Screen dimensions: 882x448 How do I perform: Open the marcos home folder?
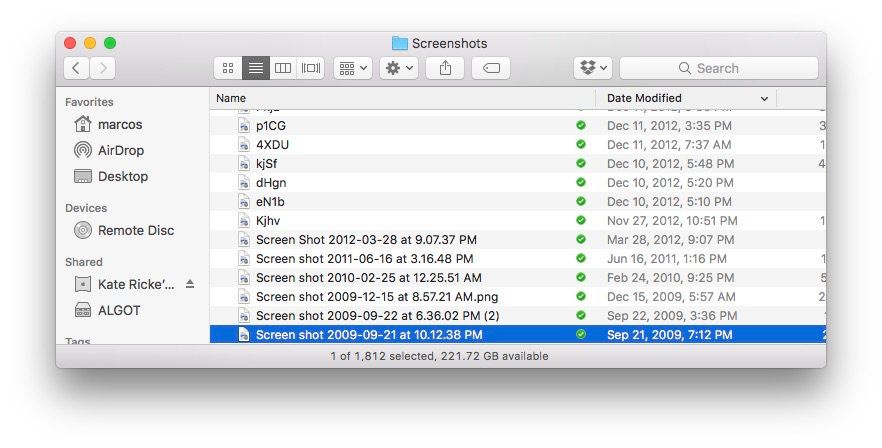(119, 124)
